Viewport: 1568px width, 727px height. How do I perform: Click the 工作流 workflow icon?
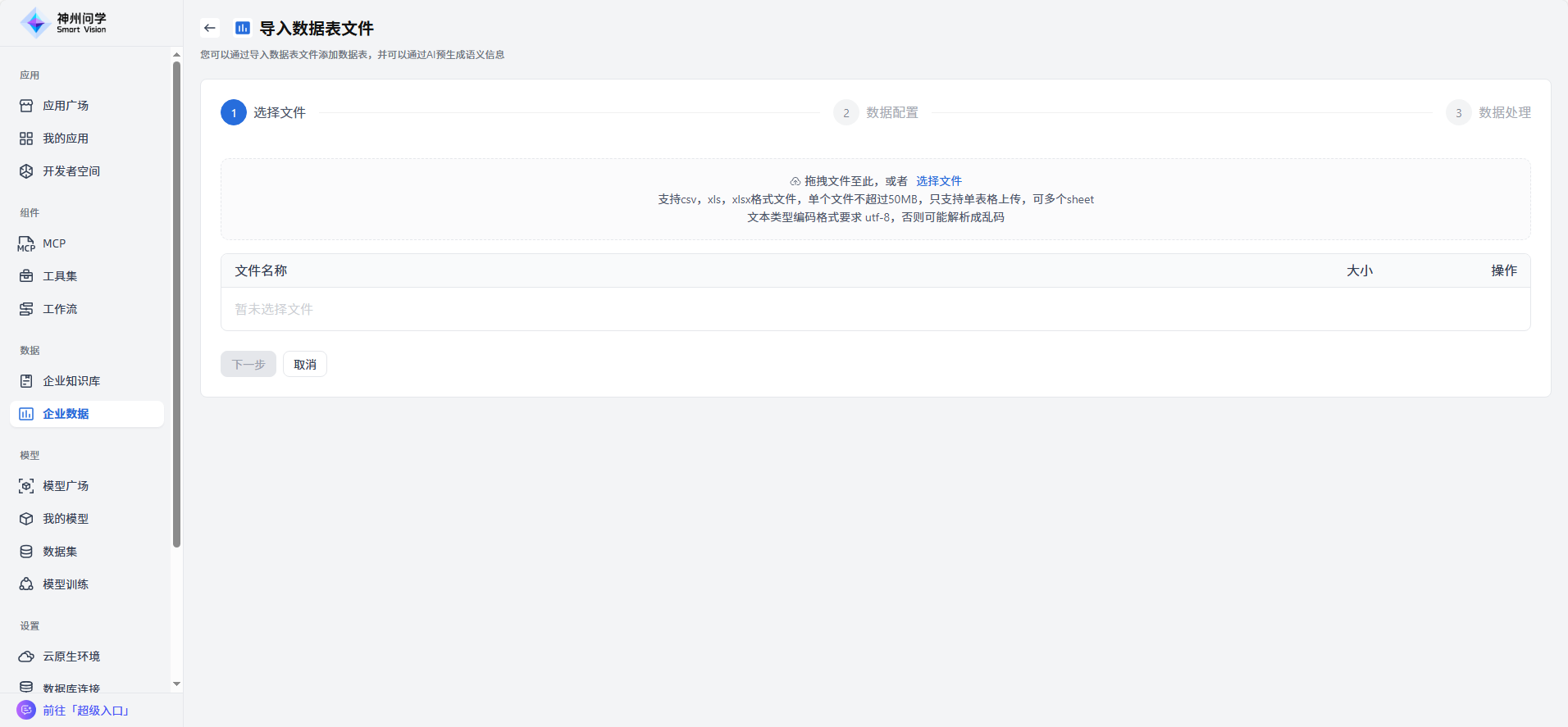(26, 309)
